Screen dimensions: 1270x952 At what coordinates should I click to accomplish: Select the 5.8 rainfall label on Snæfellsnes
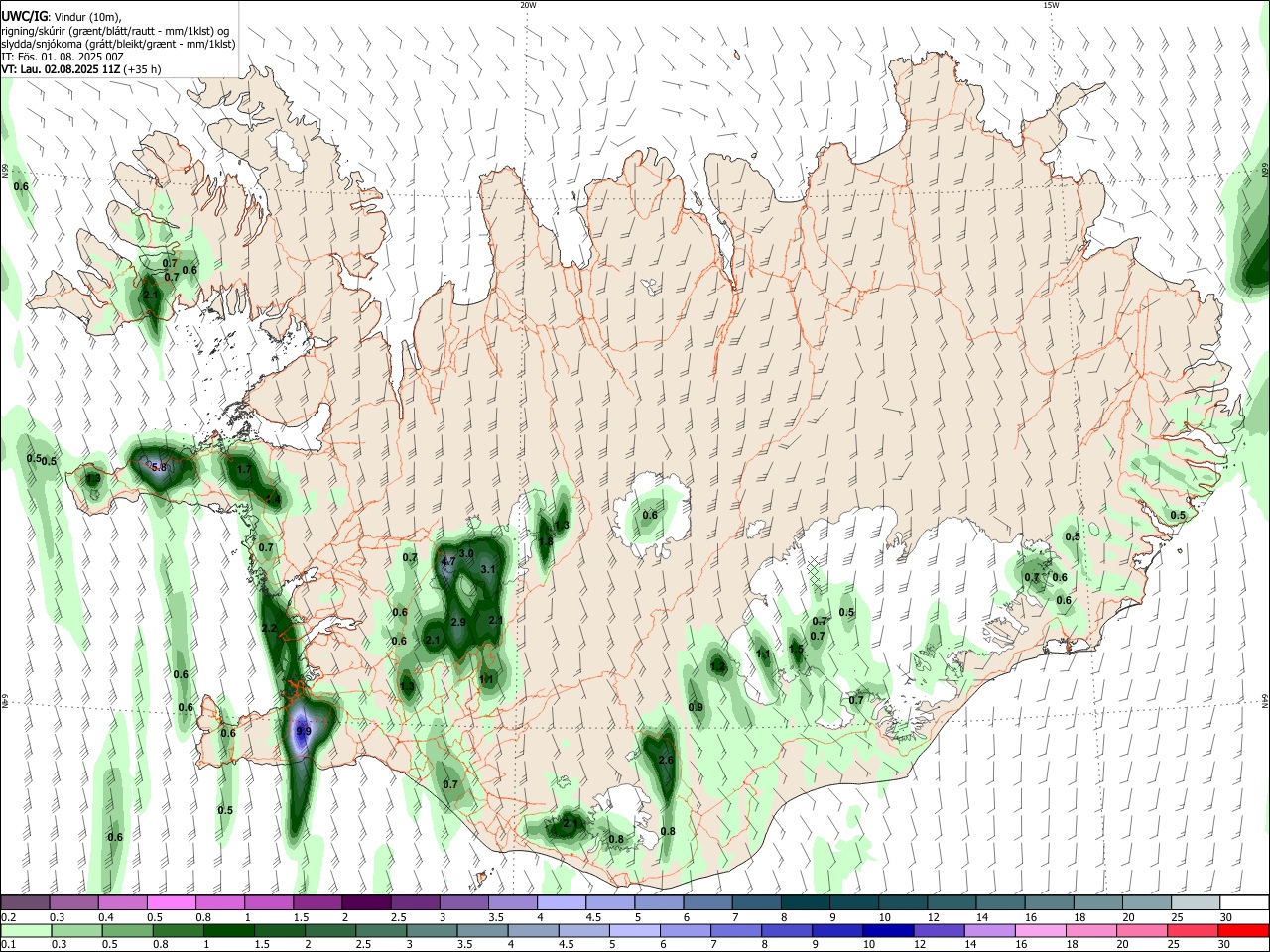click(158, 467)
